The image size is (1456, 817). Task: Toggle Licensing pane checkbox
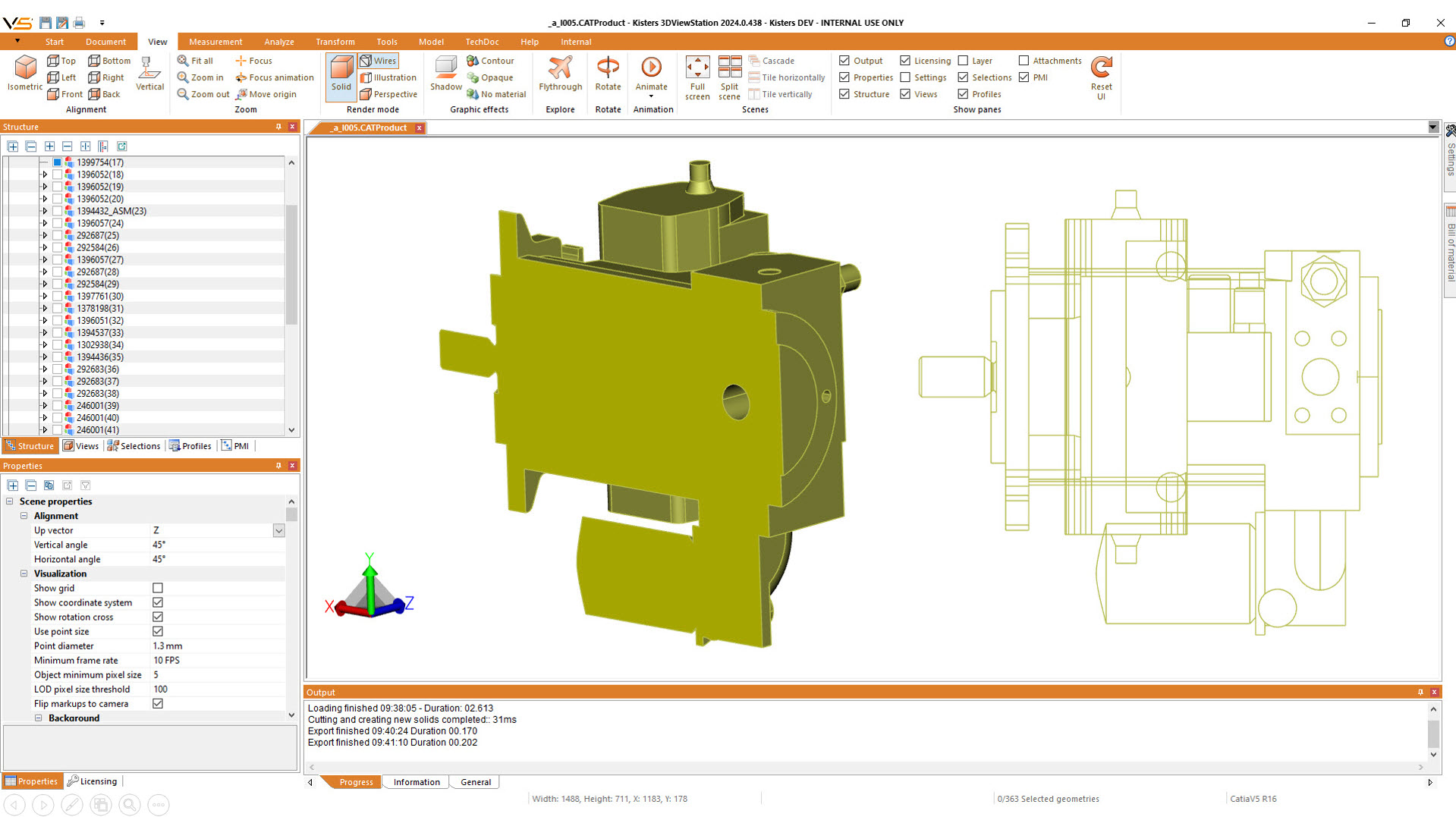click(x=905, y=61)
